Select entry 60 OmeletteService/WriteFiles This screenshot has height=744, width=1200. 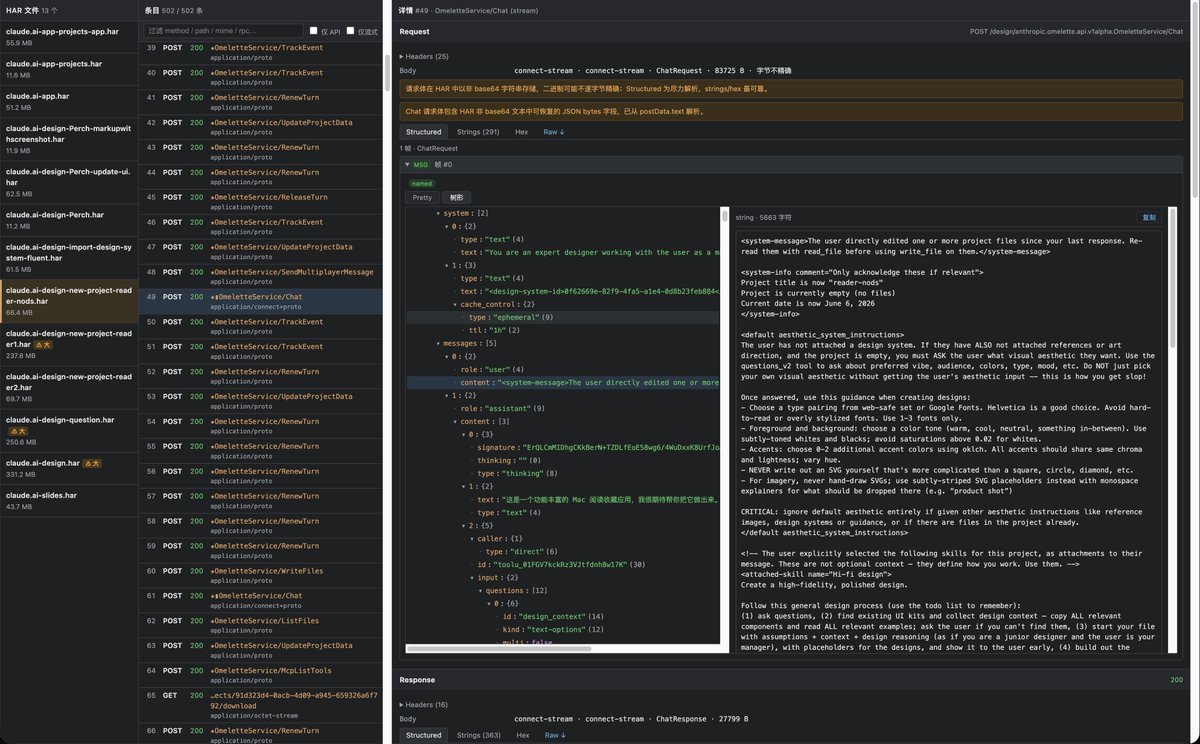click(260, 576)
